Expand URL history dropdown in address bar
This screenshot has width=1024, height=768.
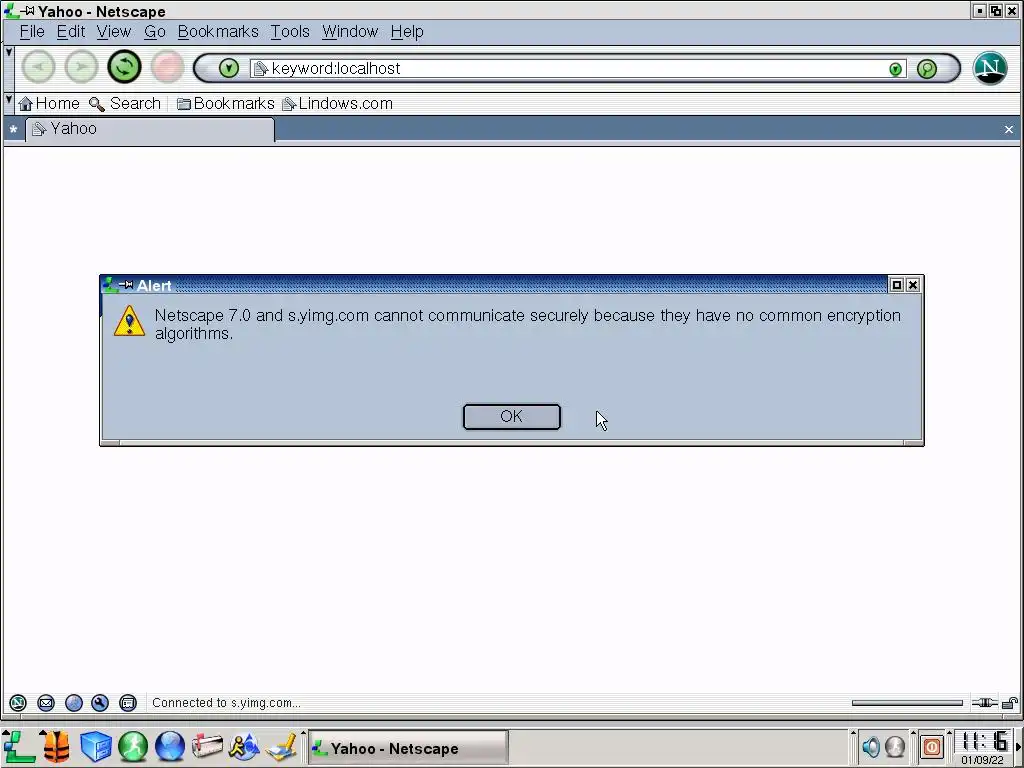pos(895,69)
